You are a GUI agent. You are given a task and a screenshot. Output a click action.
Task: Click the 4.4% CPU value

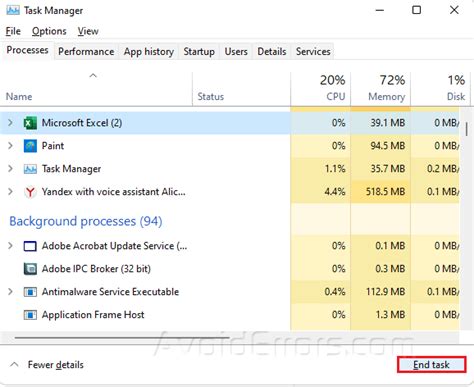tap(335, 192)
